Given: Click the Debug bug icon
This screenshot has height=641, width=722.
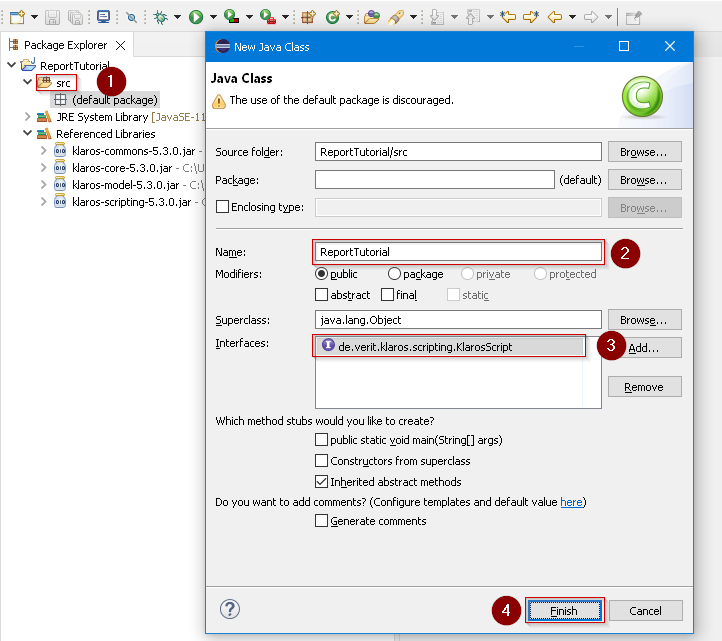Looking at the screenshot, I should tap(161, 17).
